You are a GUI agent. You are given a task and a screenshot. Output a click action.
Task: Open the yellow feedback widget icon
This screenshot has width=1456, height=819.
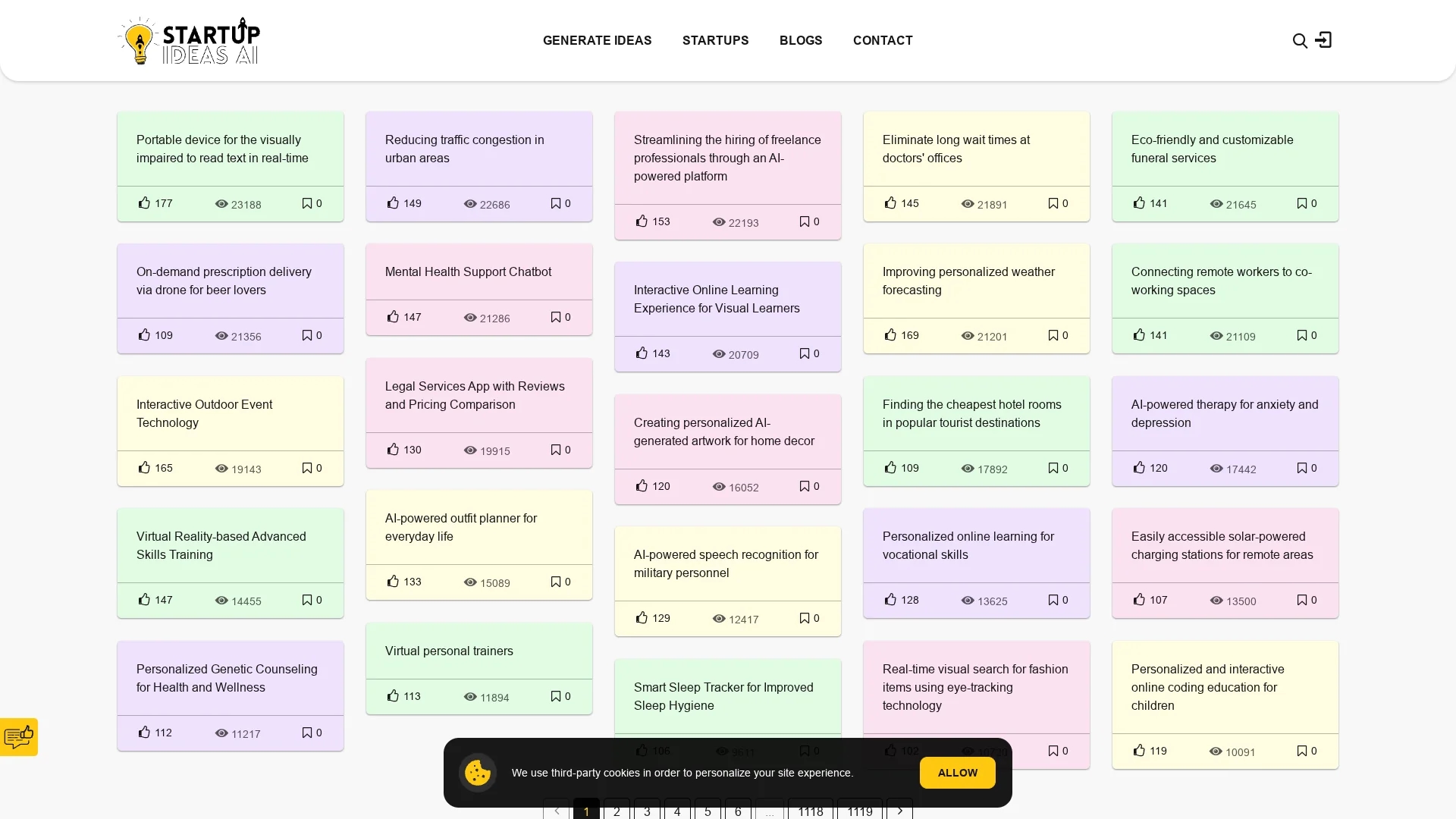[19, 736]
